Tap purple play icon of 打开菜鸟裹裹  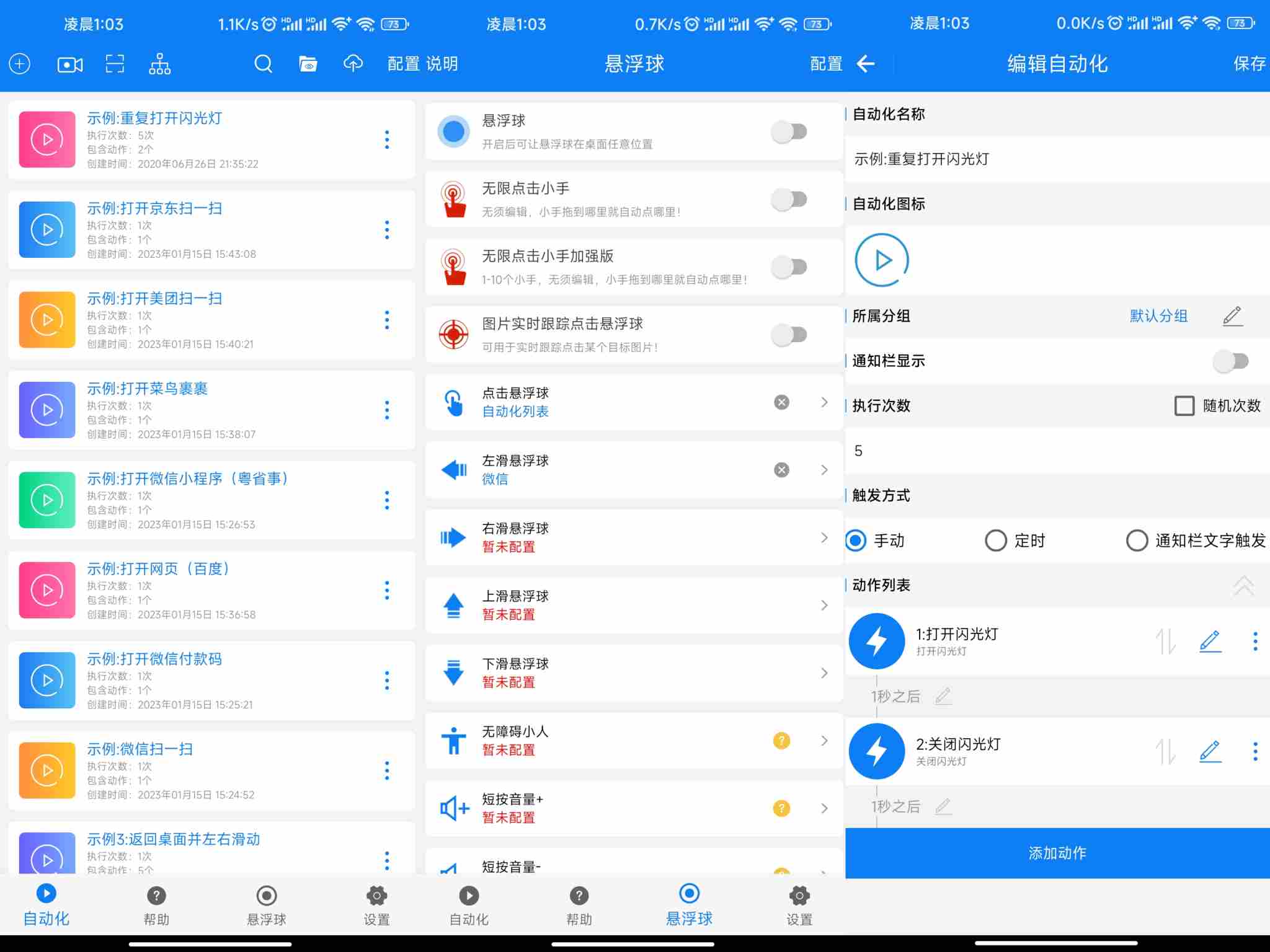click(47, 410)
